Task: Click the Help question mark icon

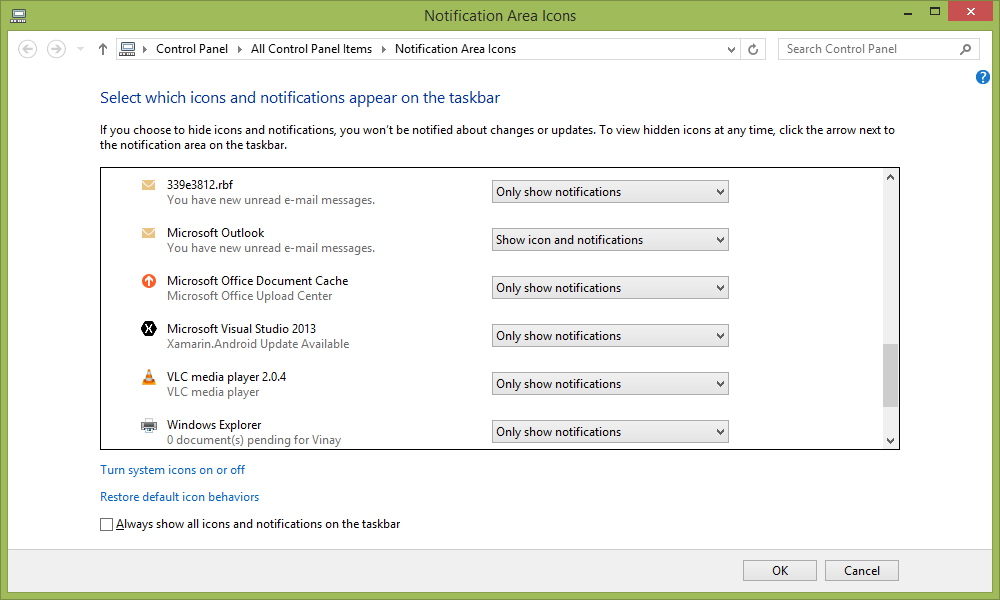Action: click(x=982, y=77)
